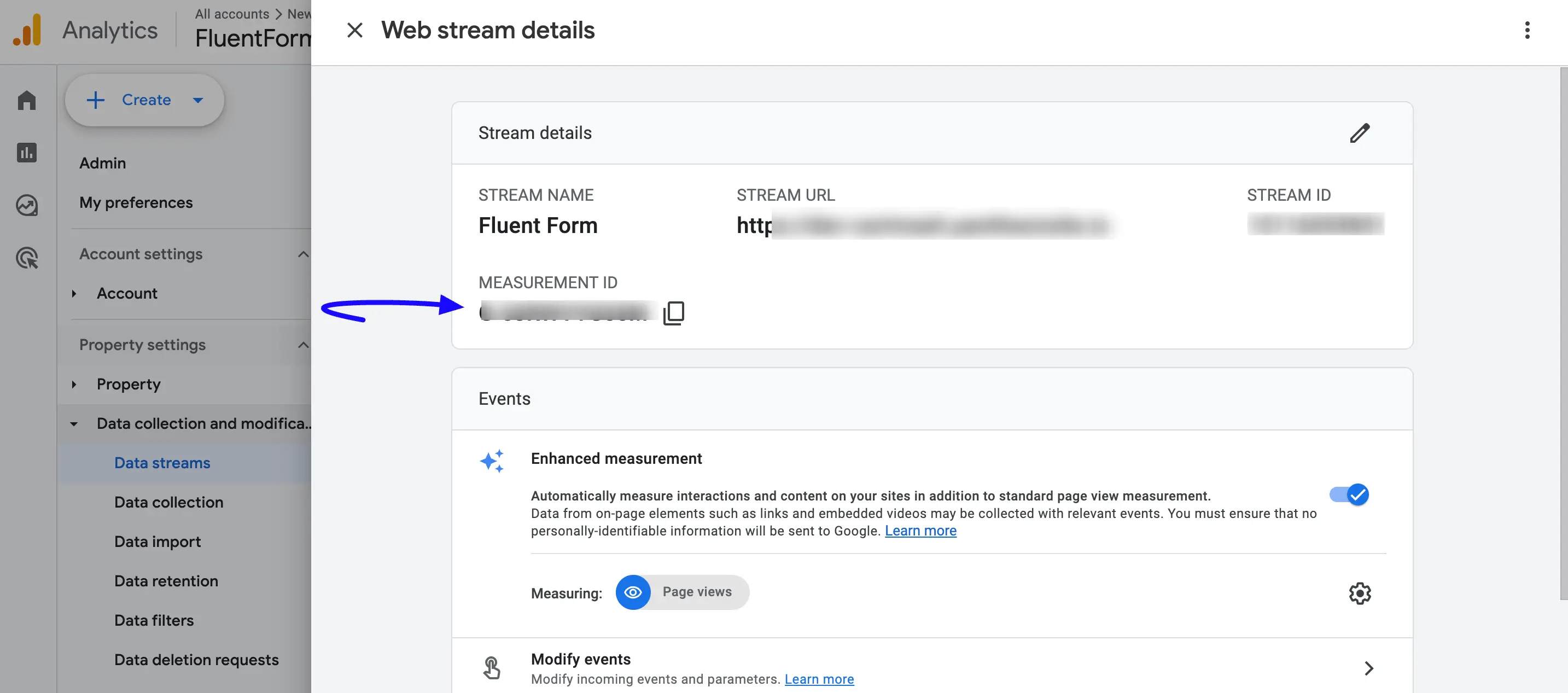Click the Measuring: label
The height and width of the screenshot is (693, 1568).
pyautogui.click(x=566, y=593)
